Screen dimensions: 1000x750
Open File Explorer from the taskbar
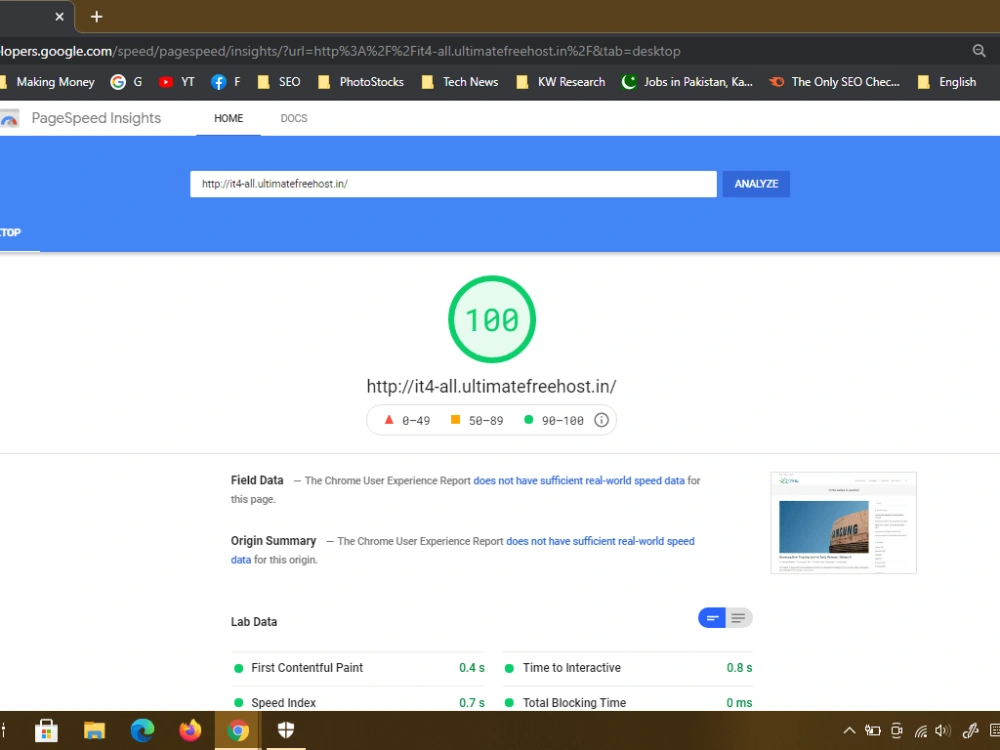click(x=94, y=730)
